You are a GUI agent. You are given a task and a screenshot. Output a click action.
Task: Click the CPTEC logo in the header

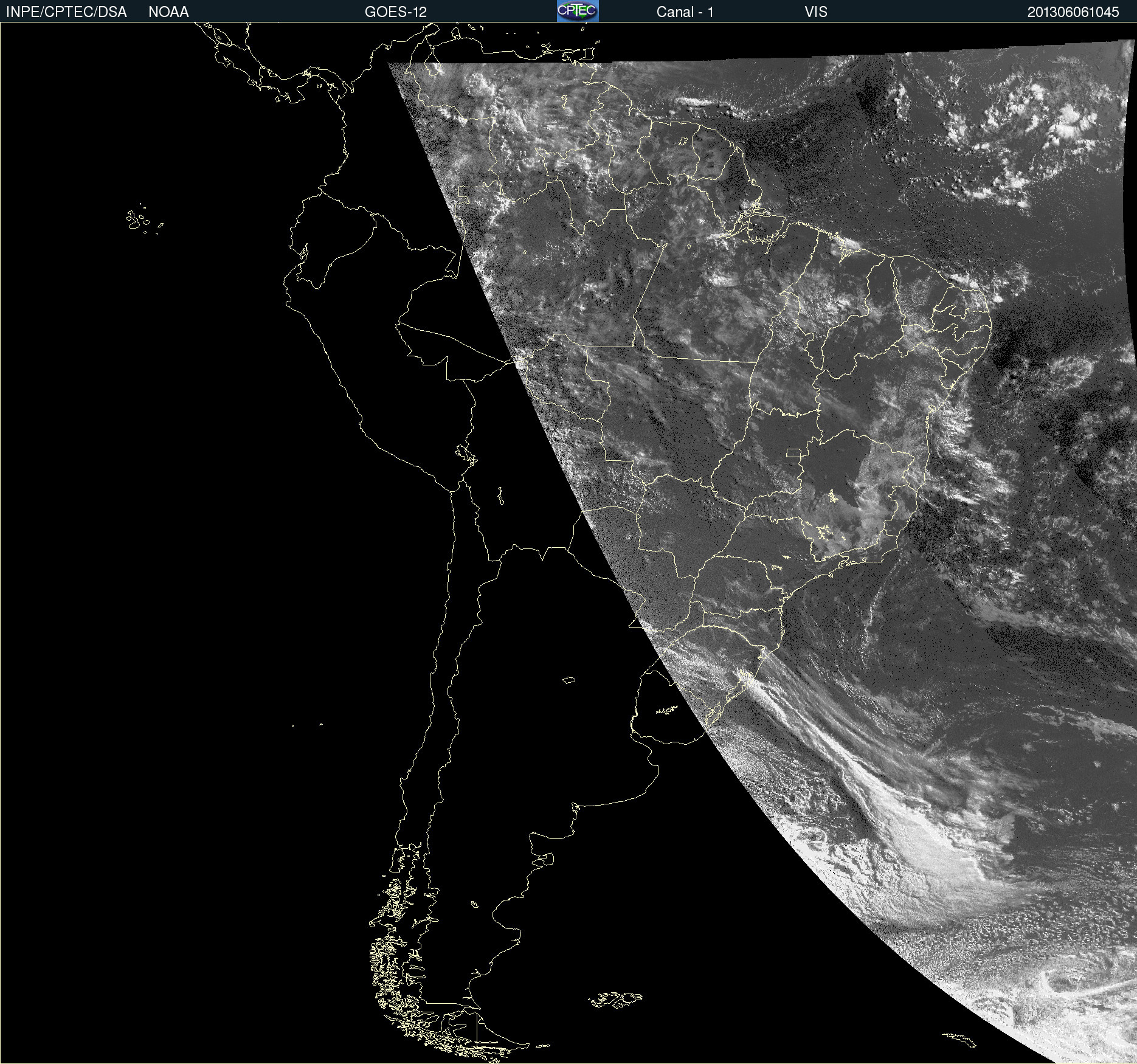pos(578,11)
